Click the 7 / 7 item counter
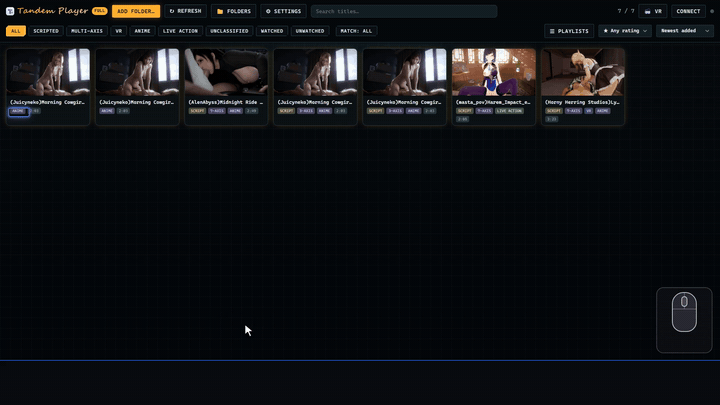This screenshot has width=720, height=405. (x=625, y=11)
